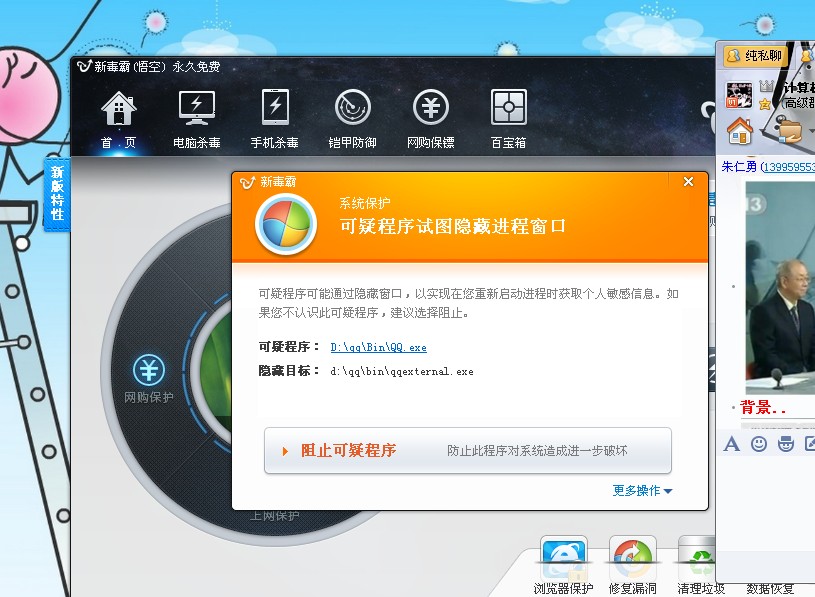
Task: Open the D:\qq\Bin\QQ.exe link
Action: (378, 347)
